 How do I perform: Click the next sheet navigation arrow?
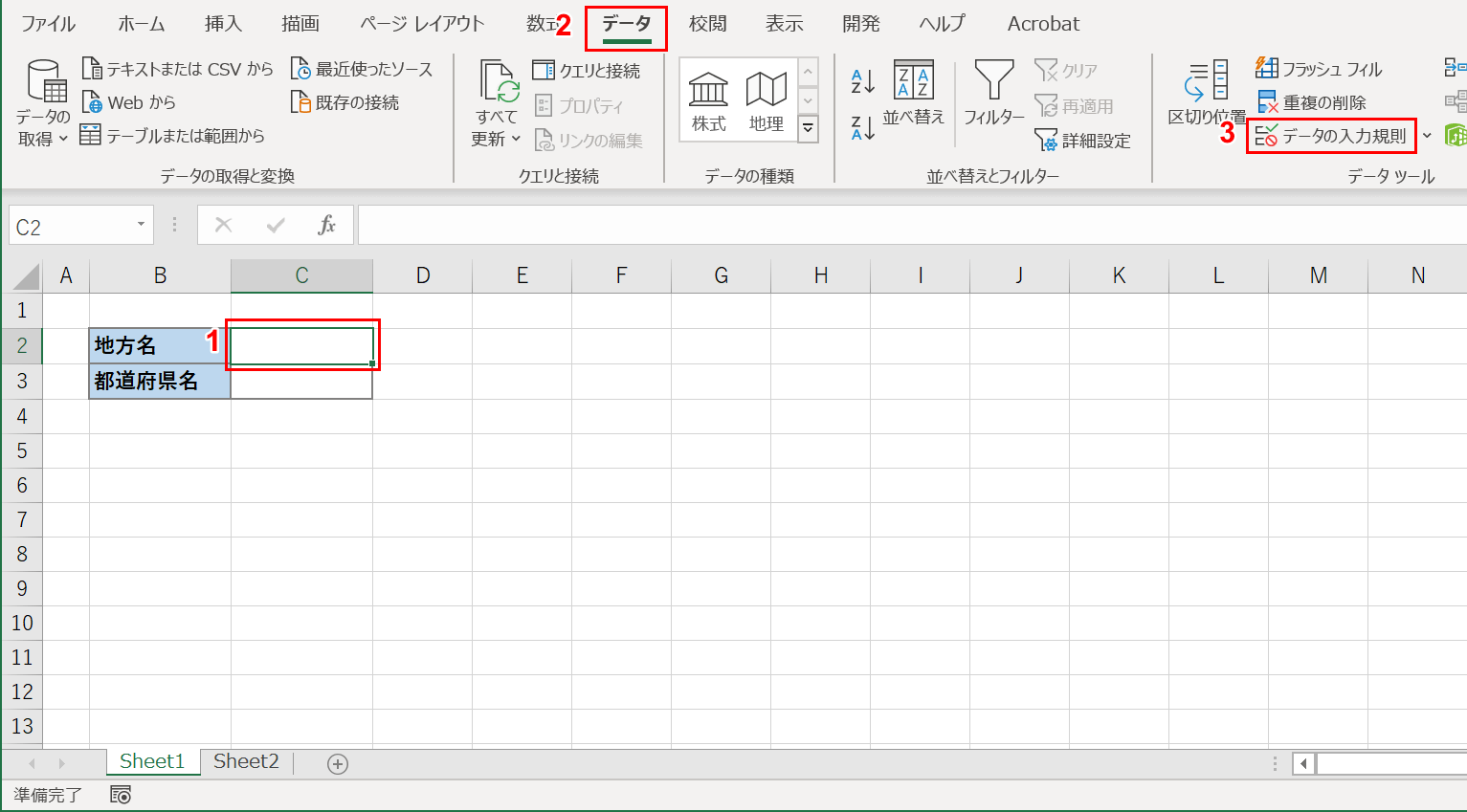[x=61, y=763]
